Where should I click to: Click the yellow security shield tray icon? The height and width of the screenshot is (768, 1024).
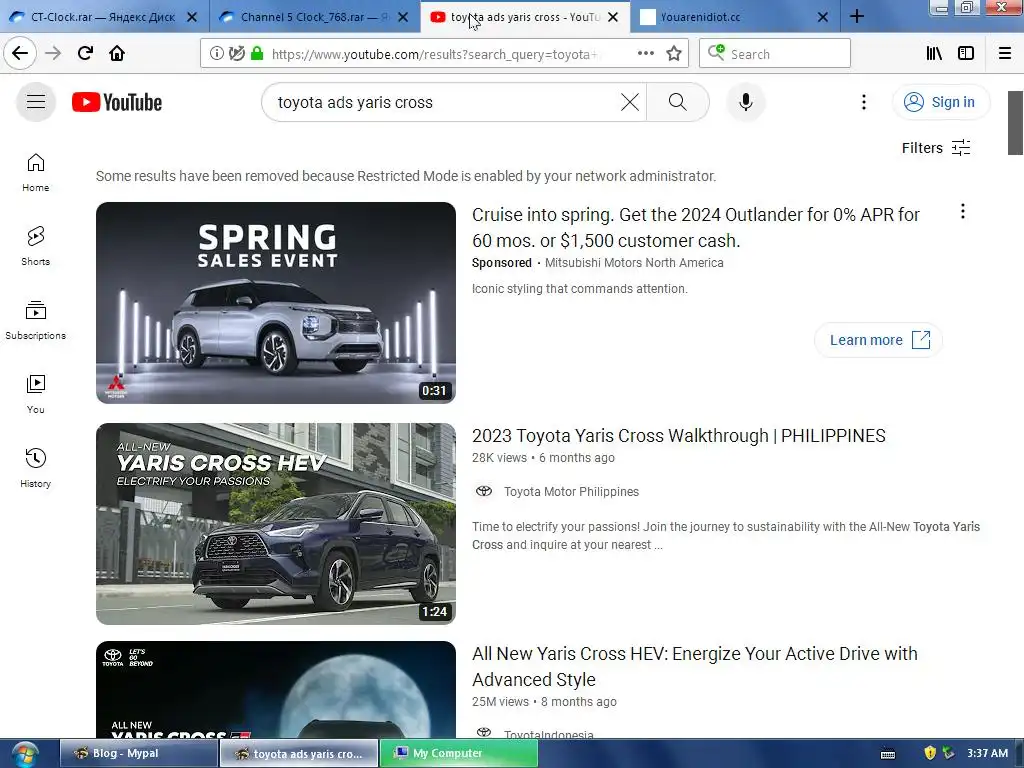[x=930, y=753]
